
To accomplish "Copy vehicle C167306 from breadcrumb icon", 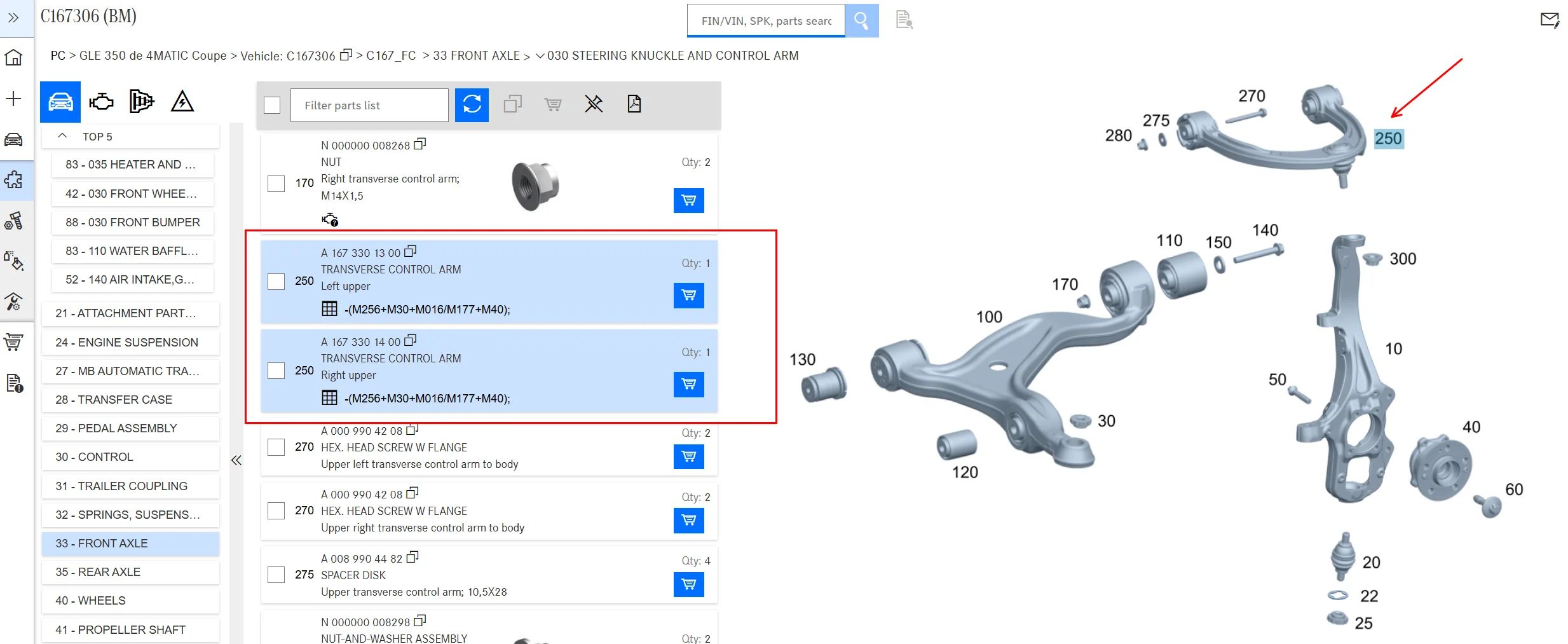I will [345, 55].
